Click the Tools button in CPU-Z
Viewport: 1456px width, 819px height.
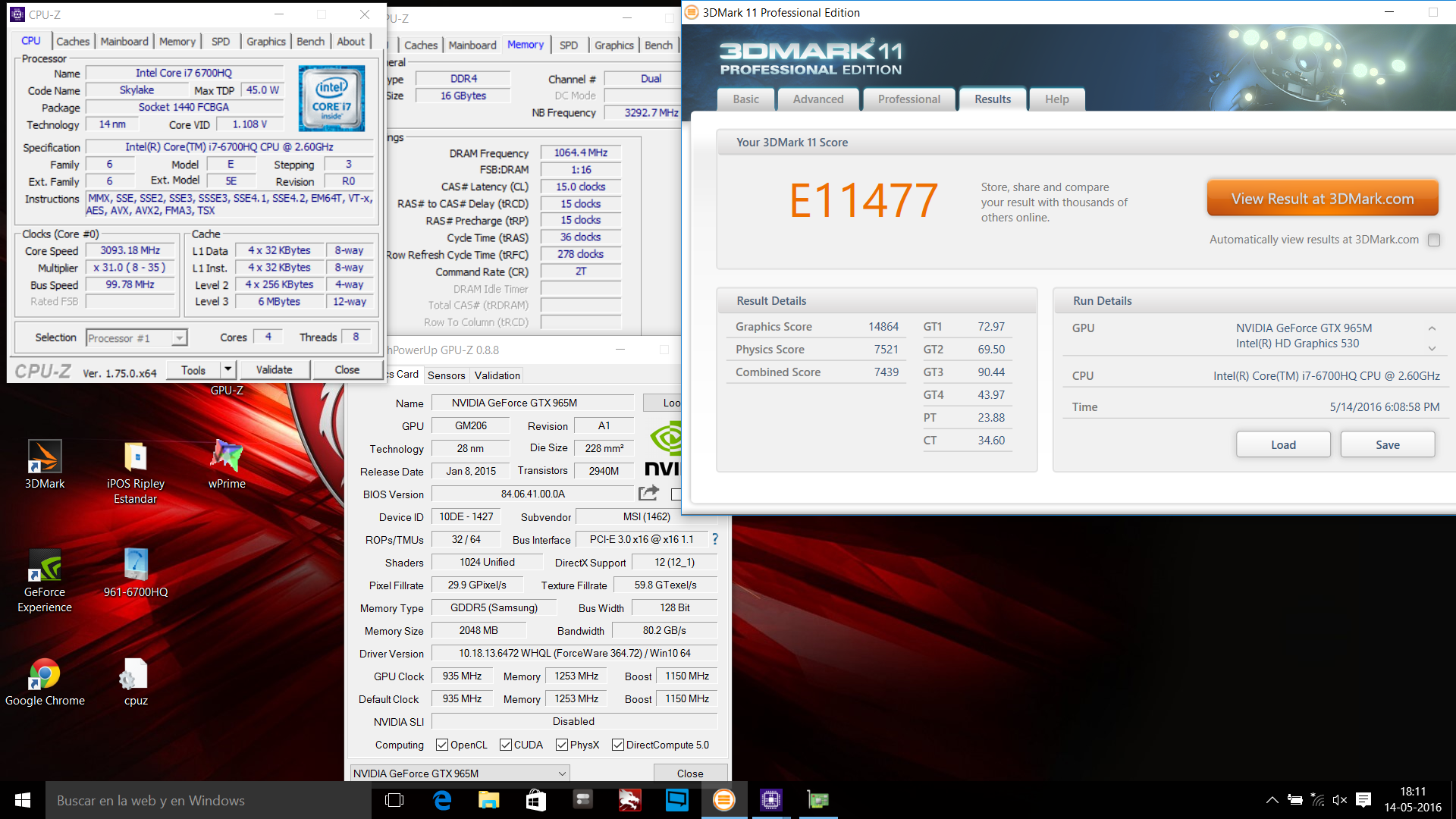tap(193, 369)
